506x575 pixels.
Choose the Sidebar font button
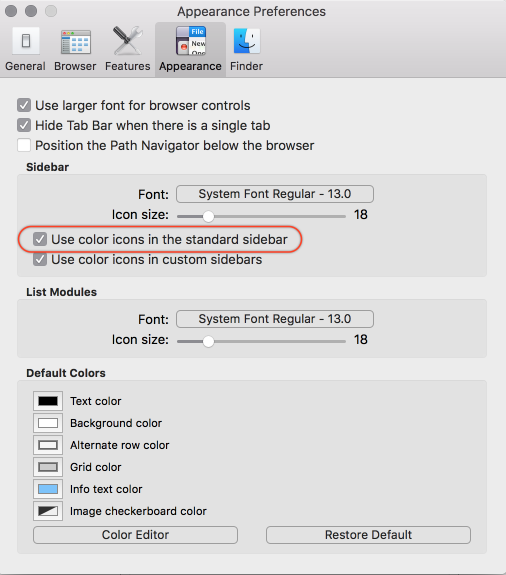275,194
